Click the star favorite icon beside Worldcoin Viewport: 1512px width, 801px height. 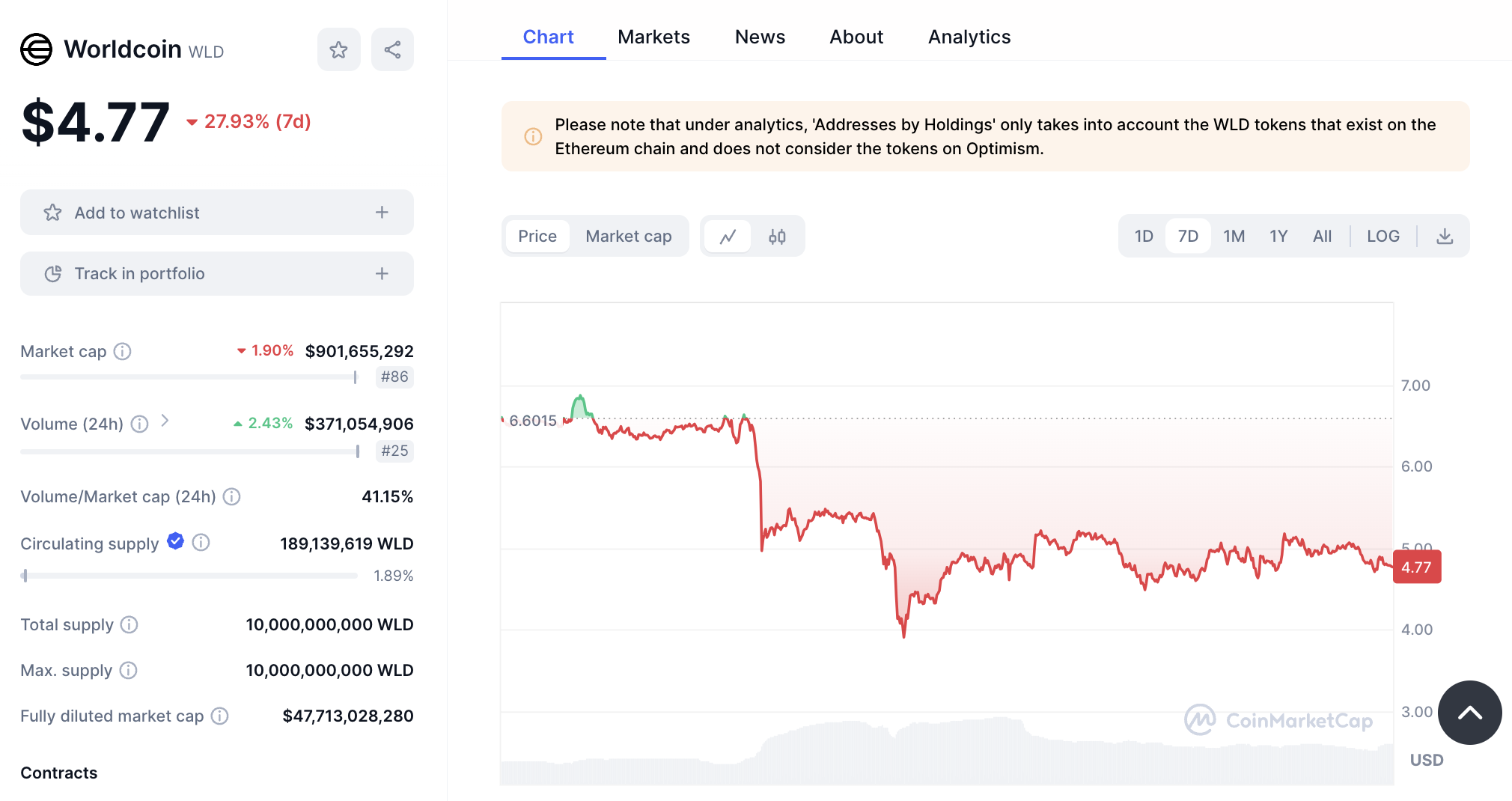[338, 50]
